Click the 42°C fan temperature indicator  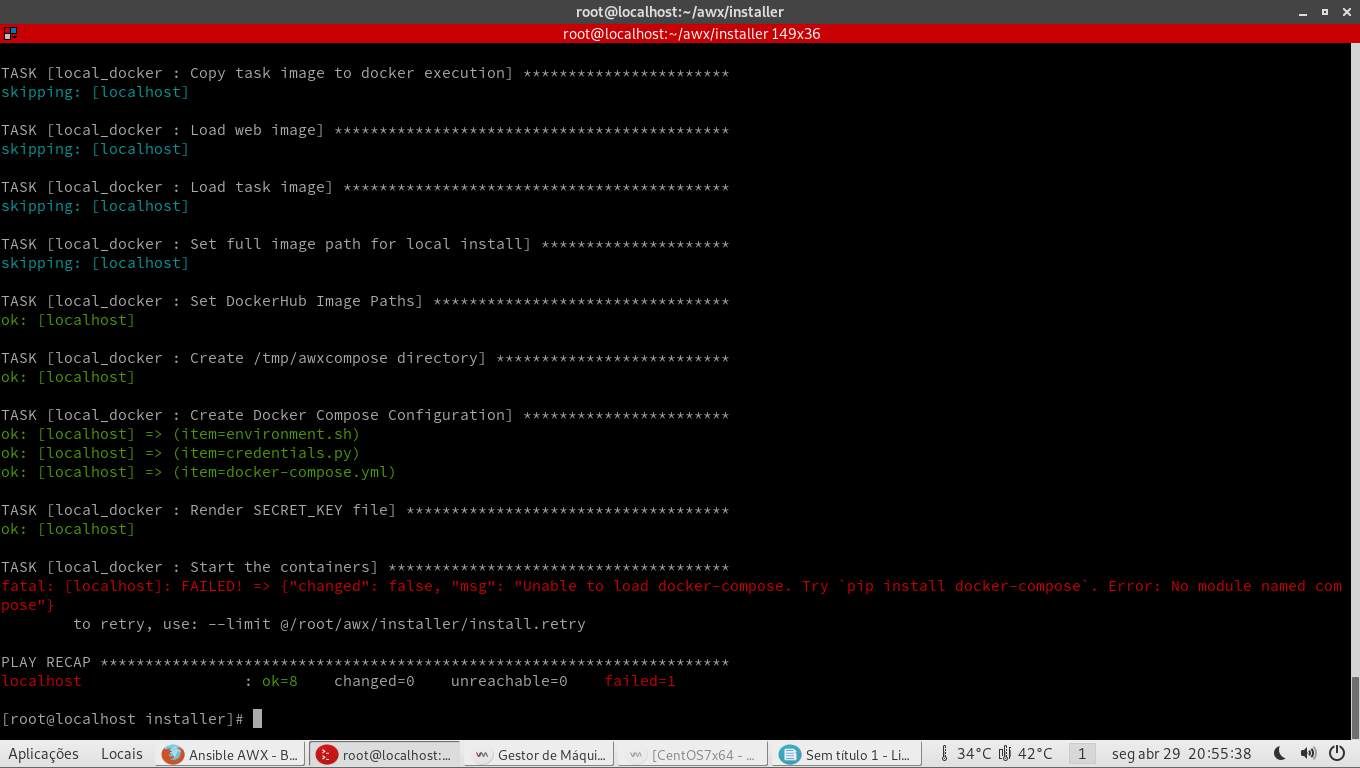pyautogui.click(x=1025, y=754)
